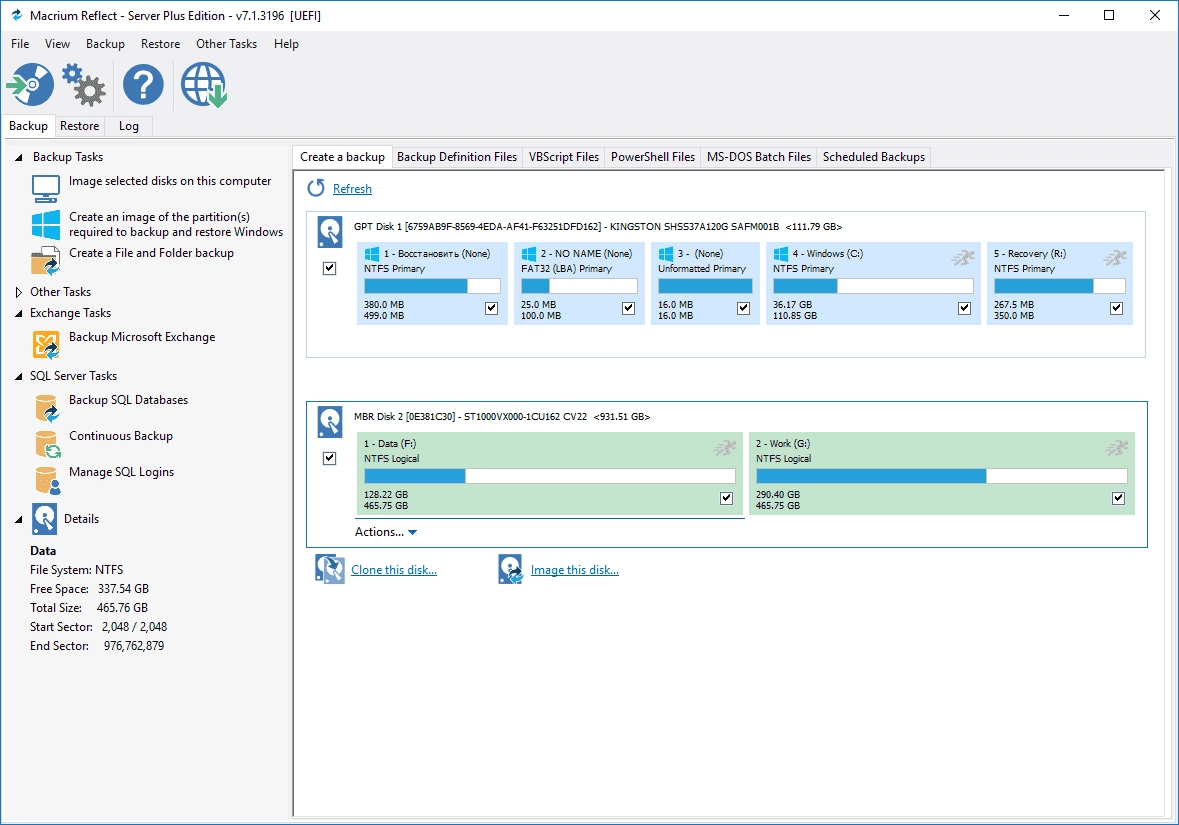The image size is (1179, 825).
Task: Click the Backup Microsoft Exchange icon
Action: click(x=45, y=345)
